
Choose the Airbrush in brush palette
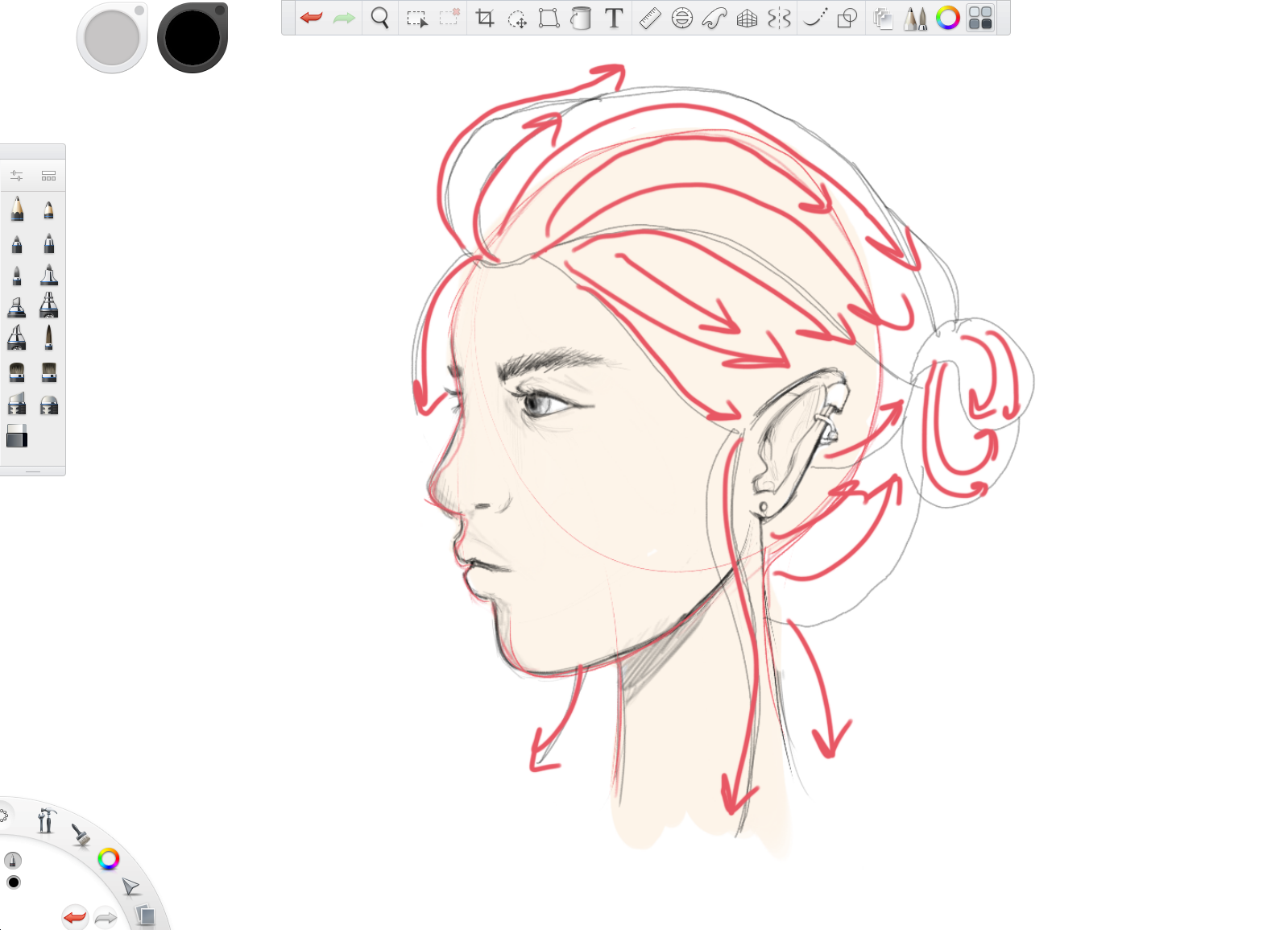click(17, 243)
